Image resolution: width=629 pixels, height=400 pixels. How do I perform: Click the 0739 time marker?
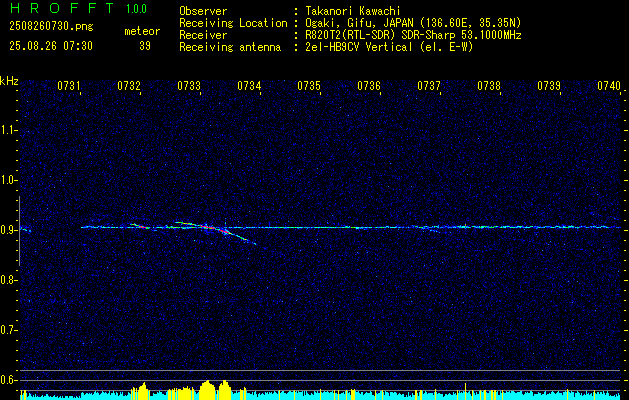[x=549, y=86]
